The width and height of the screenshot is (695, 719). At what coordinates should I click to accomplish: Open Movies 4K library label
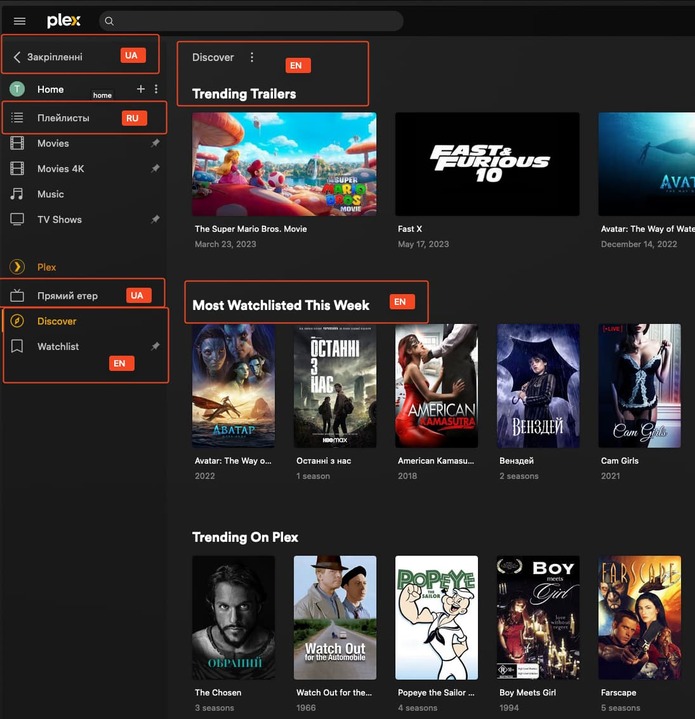61,168
